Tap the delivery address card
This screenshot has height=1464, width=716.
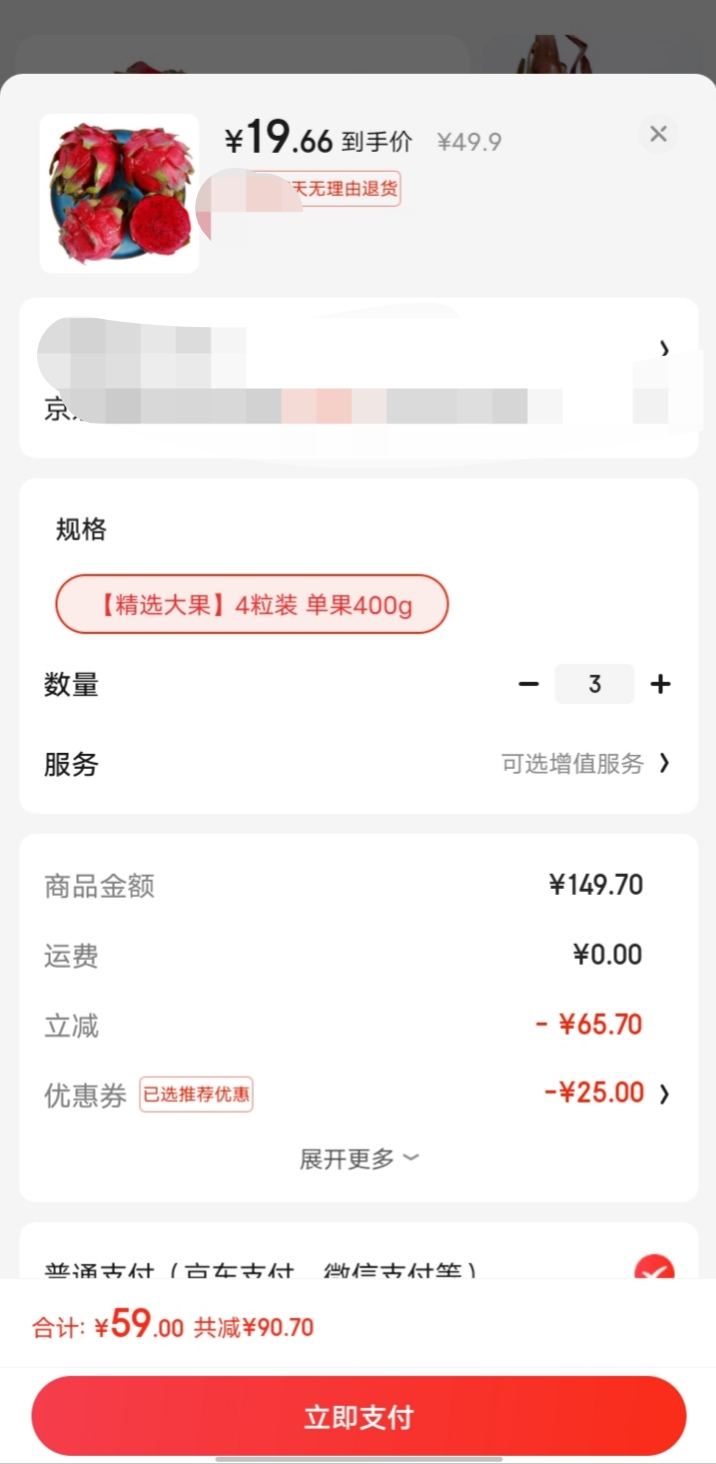click(358, 378)
